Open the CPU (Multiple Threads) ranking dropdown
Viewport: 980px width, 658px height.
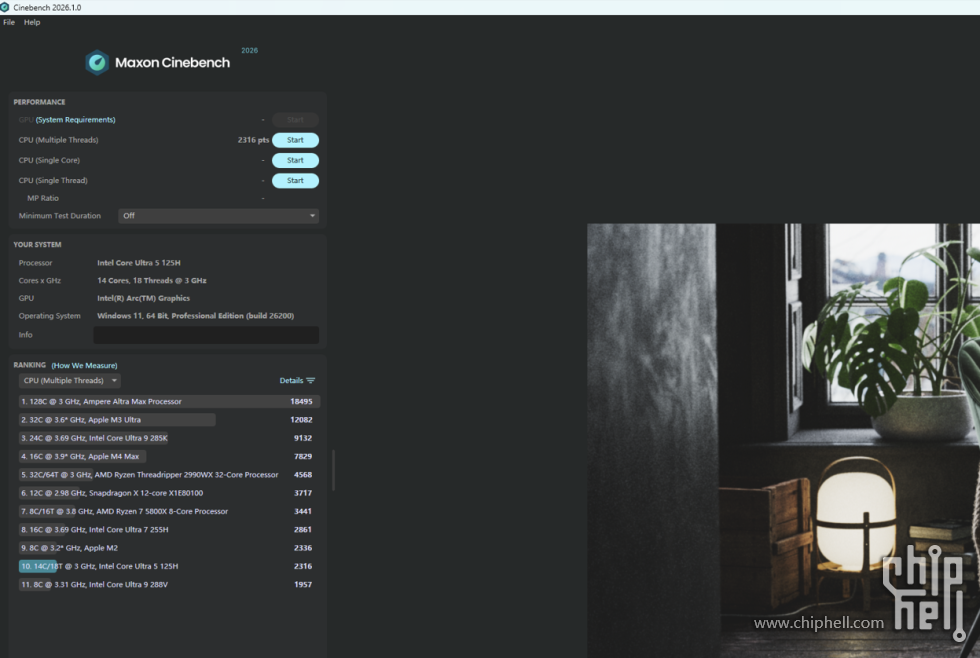pos(68,380)
